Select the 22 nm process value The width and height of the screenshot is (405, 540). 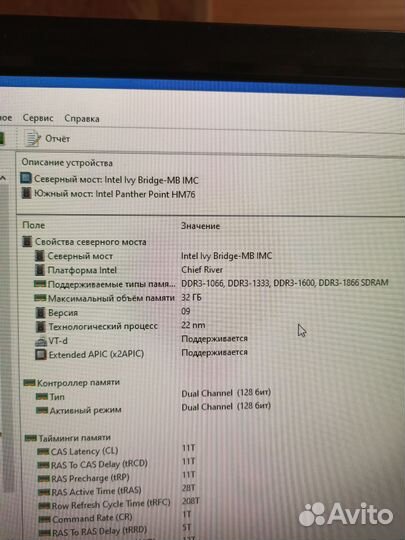[194, 325]
